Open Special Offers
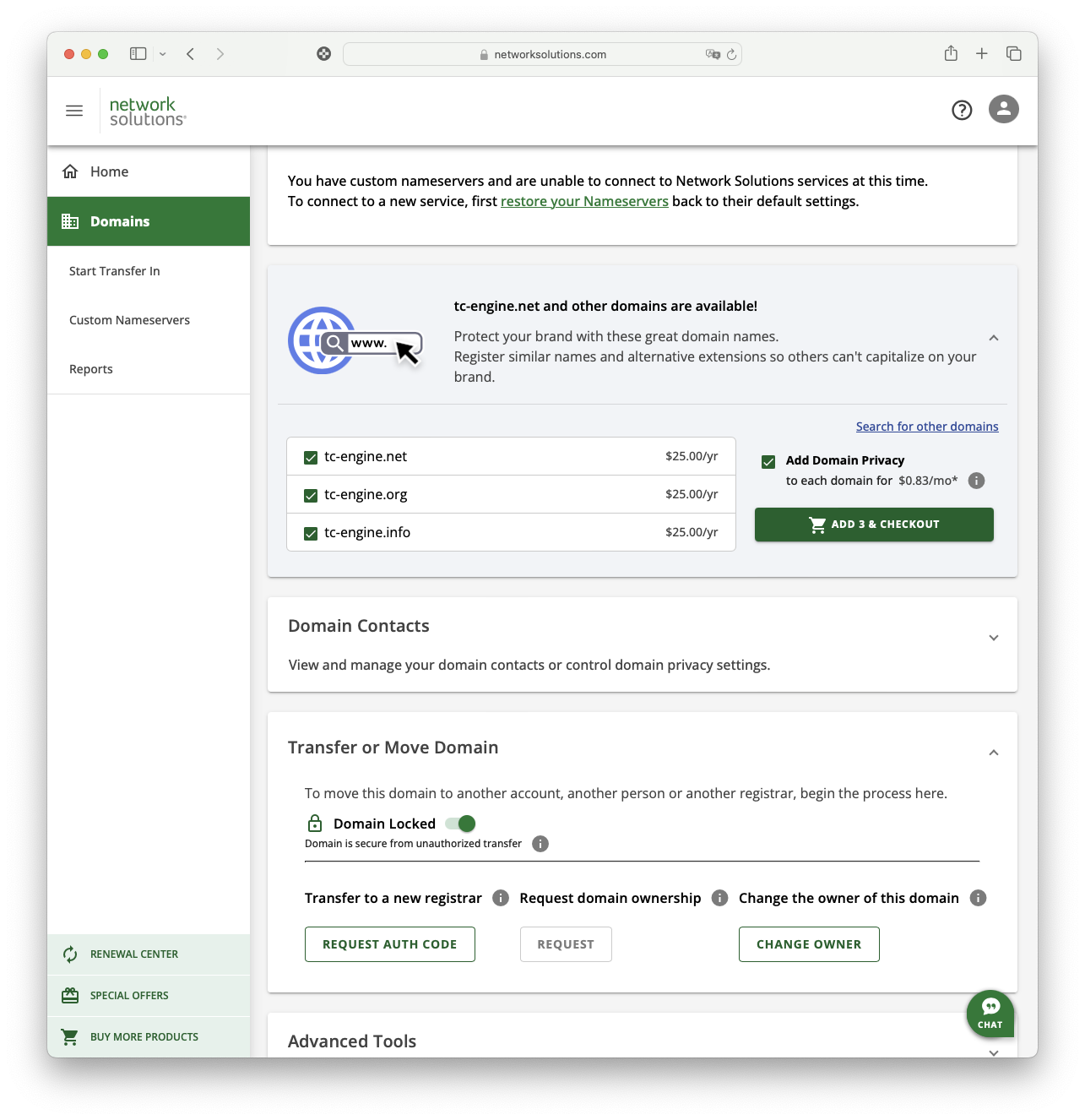 (149, 996)
